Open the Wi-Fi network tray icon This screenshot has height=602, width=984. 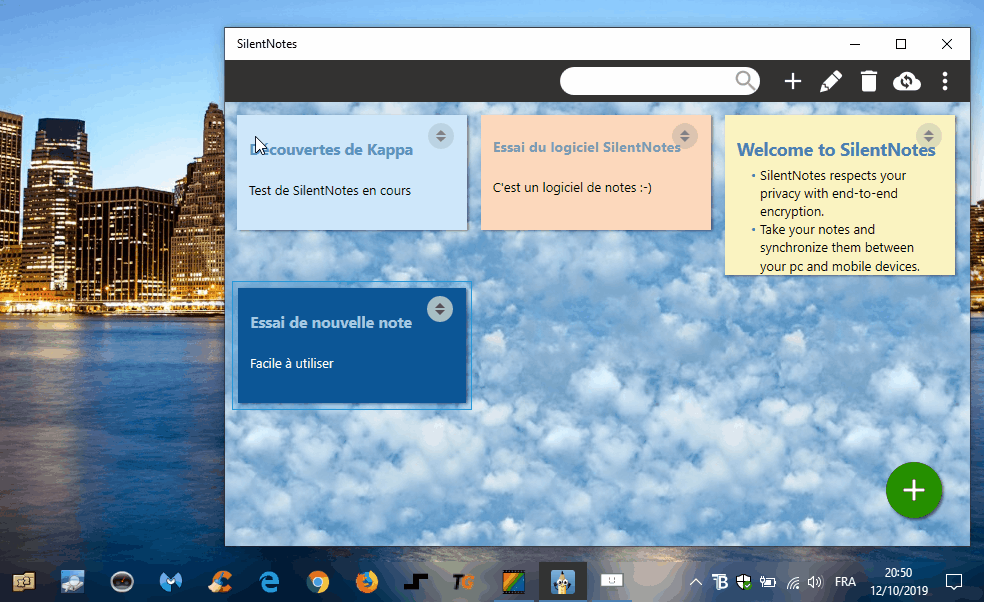point(793,583)
